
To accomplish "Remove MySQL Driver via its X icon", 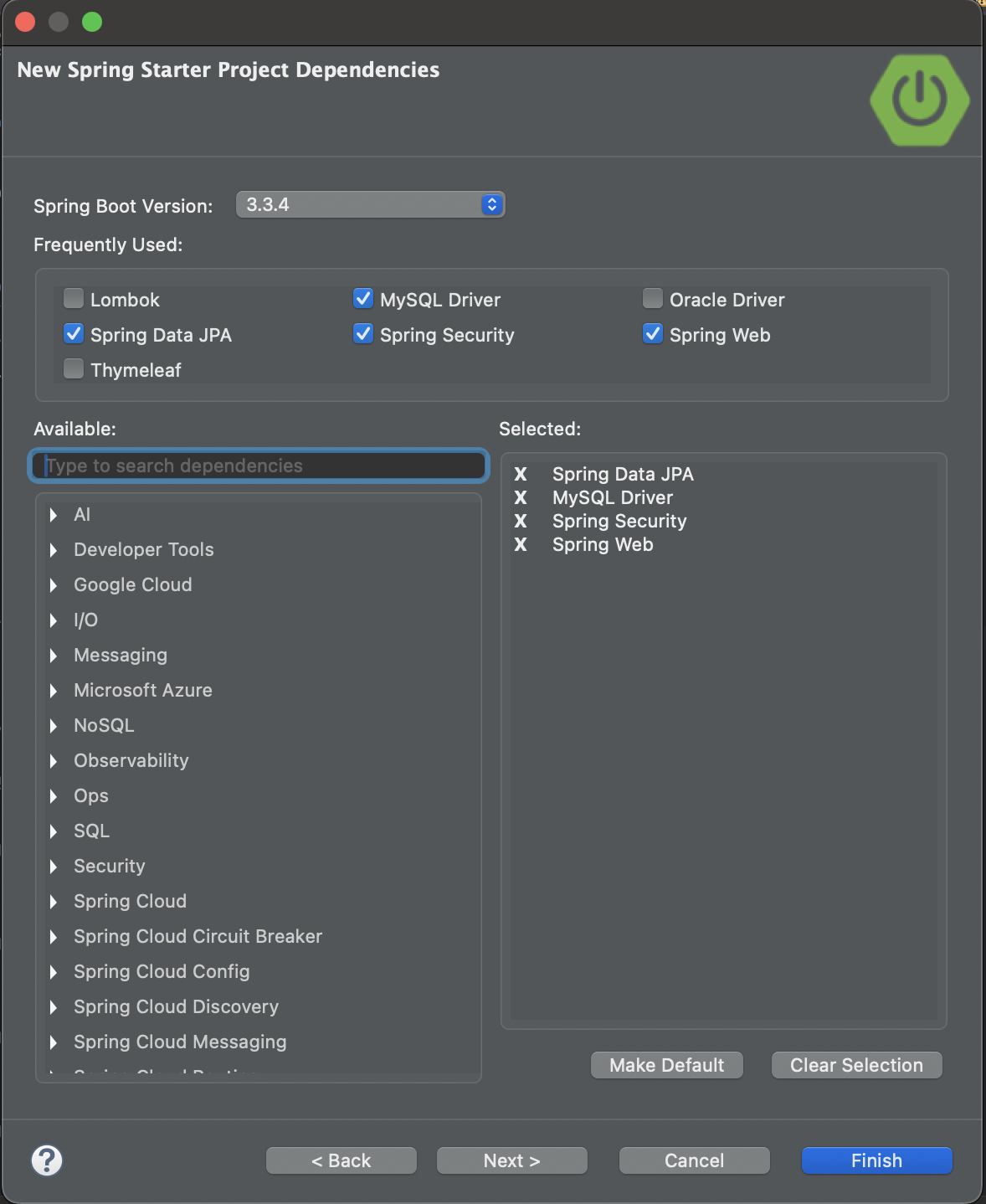I will [x=521, y=497].
